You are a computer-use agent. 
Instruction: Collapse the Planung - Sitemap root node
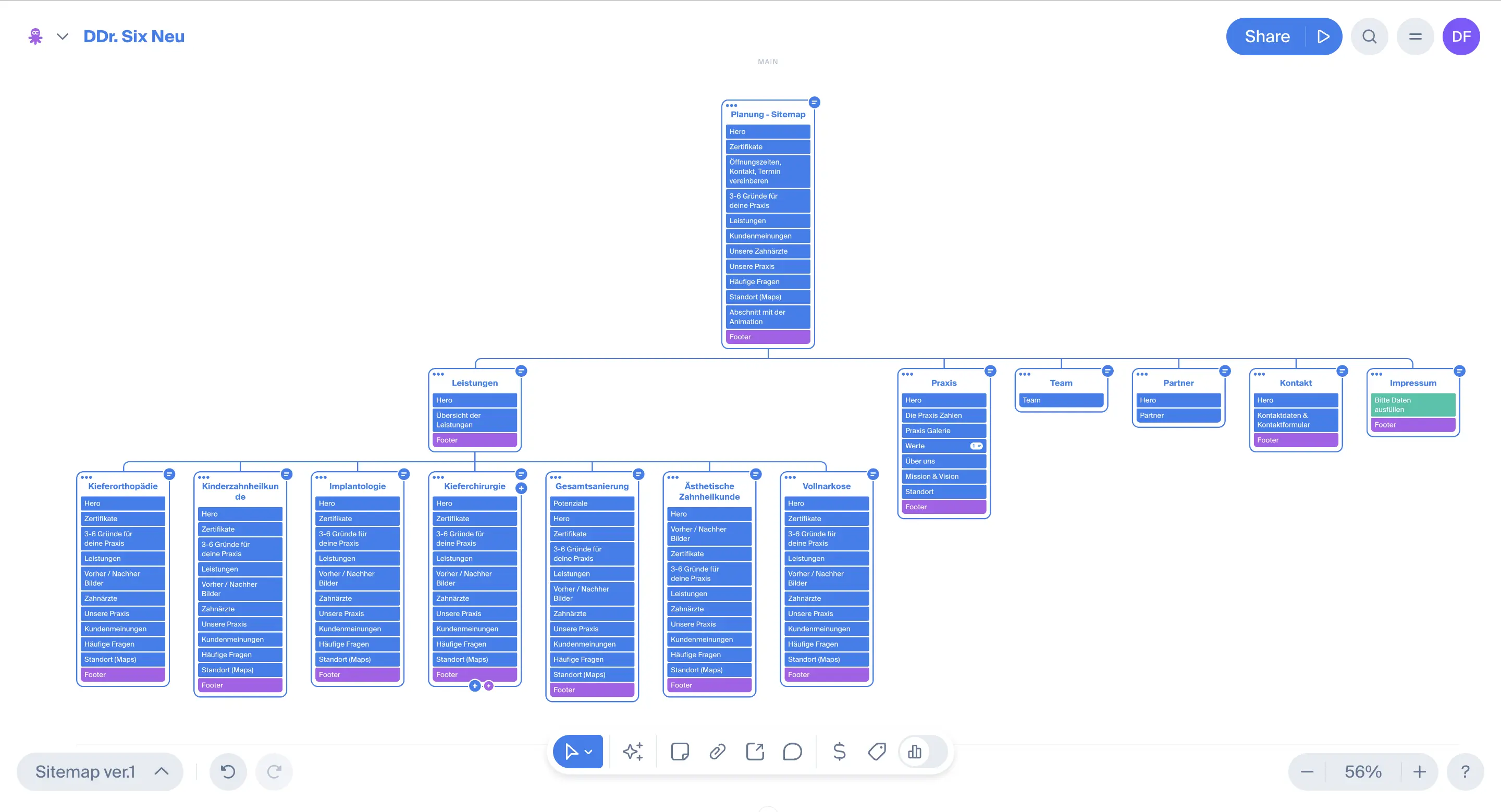pyautogui.click(x=815, y=103)
